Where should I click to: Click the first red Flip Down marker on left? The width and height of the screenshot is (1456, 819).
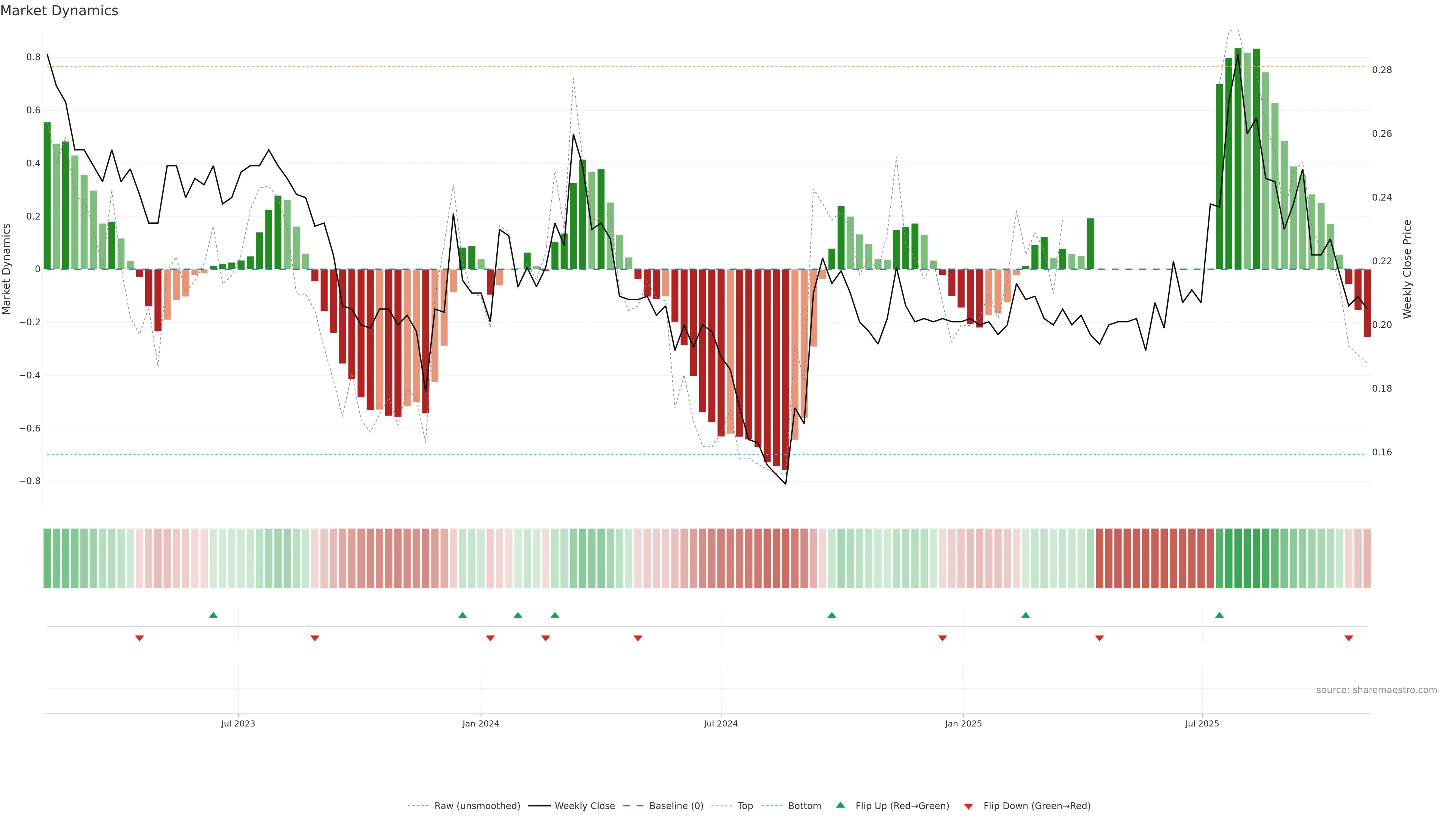point(140,638)
